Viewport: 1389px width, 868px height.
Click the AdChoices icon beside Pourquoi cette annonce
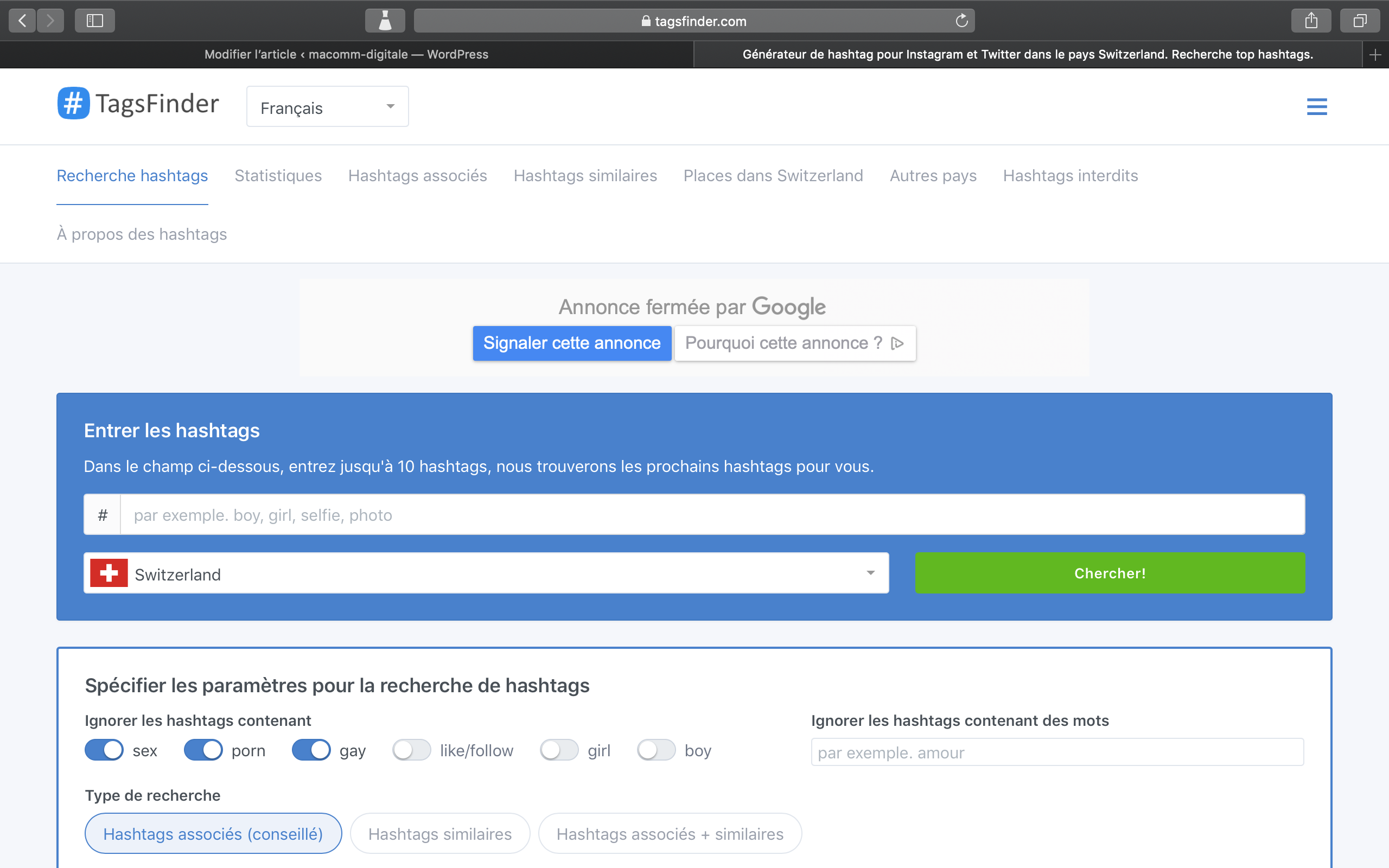point(897,343)
